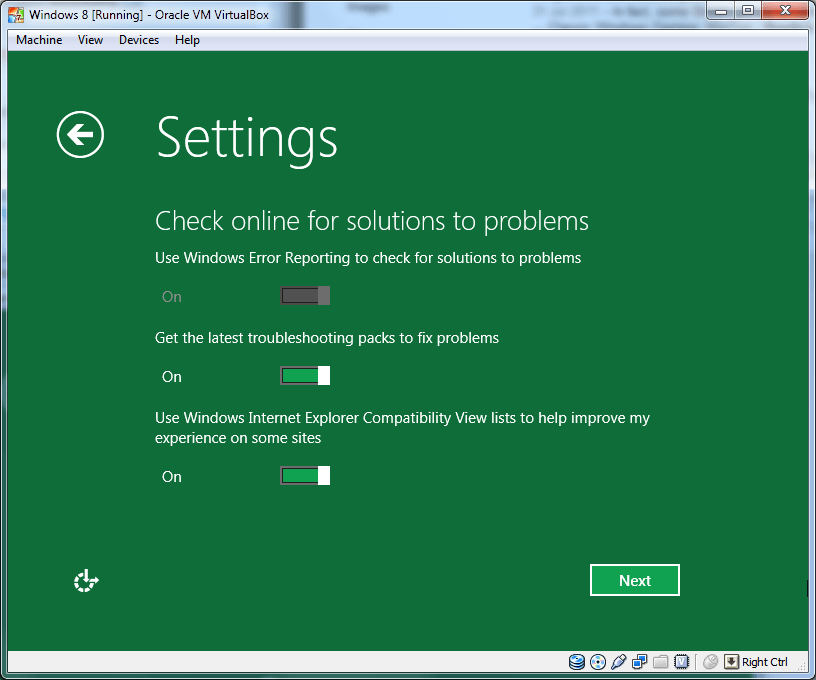Toggle the Compatibility View lists switch

pyautogui.click(x=305, y=476)
